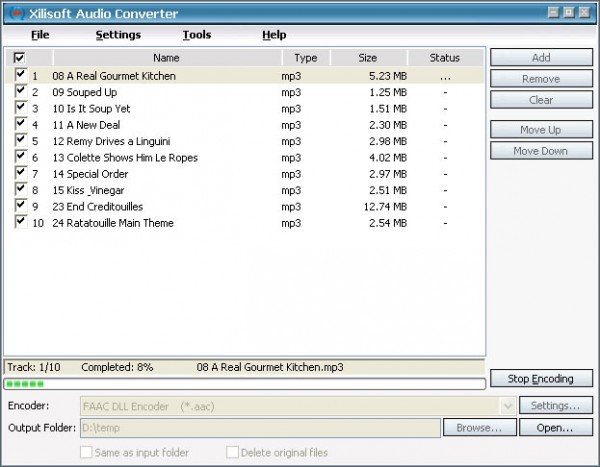Click the Output Folder path field
The width and height of the screenshot is (600, 467).
click(x=259, y=428)
